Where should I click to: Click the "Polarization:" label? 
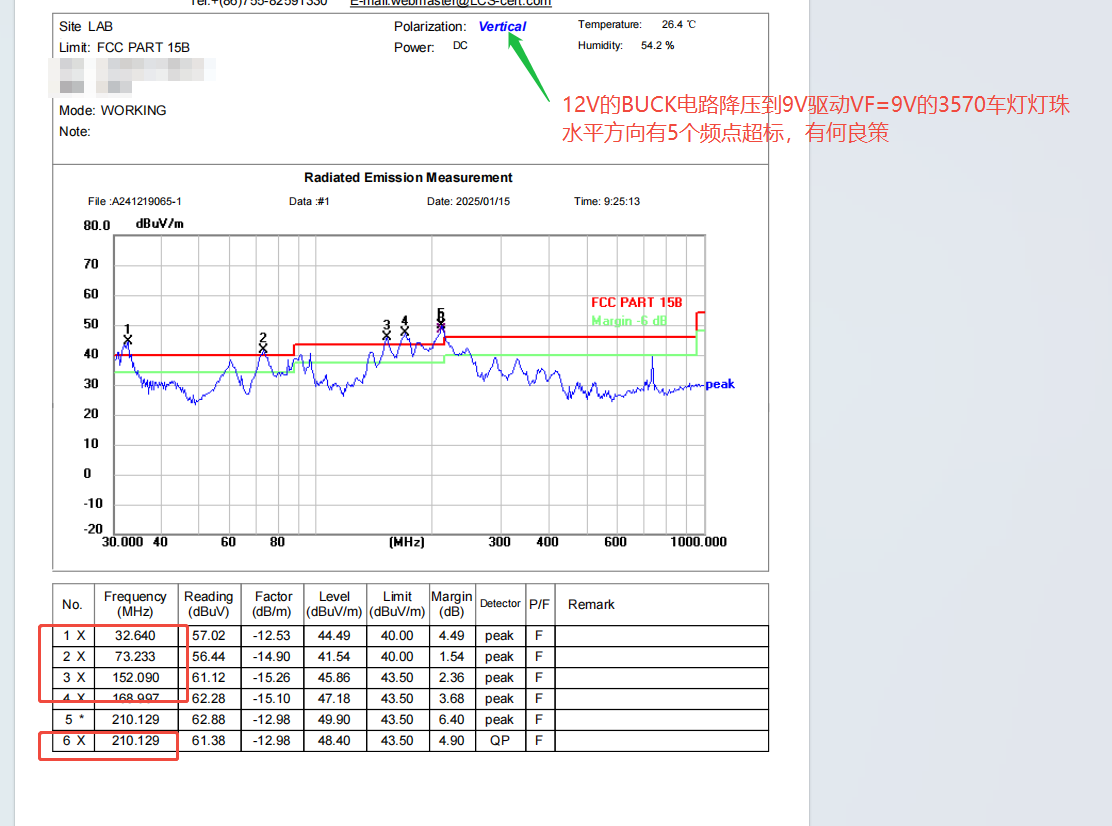pyautogui.click(x=430, y=26)
